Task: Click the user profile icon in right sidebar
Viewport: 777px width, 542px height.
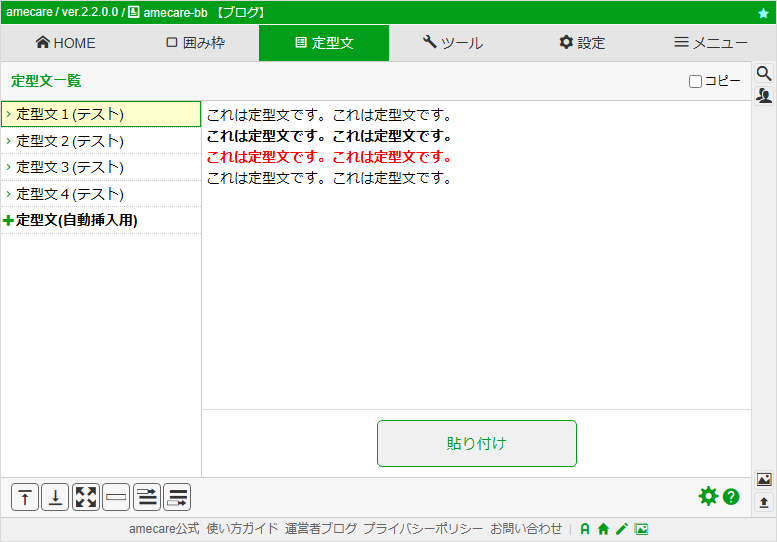Action: click(764, 95)
